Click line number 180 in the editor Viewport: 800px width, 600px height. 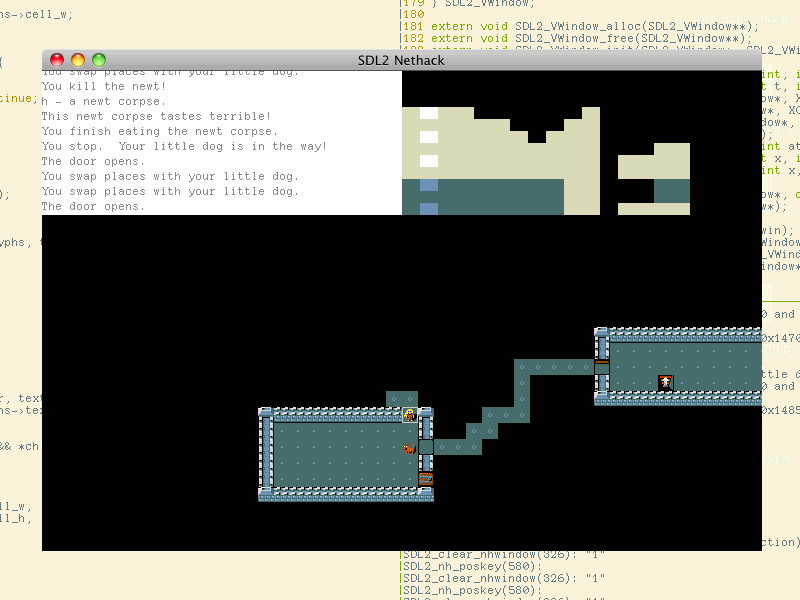click(414, 14)
